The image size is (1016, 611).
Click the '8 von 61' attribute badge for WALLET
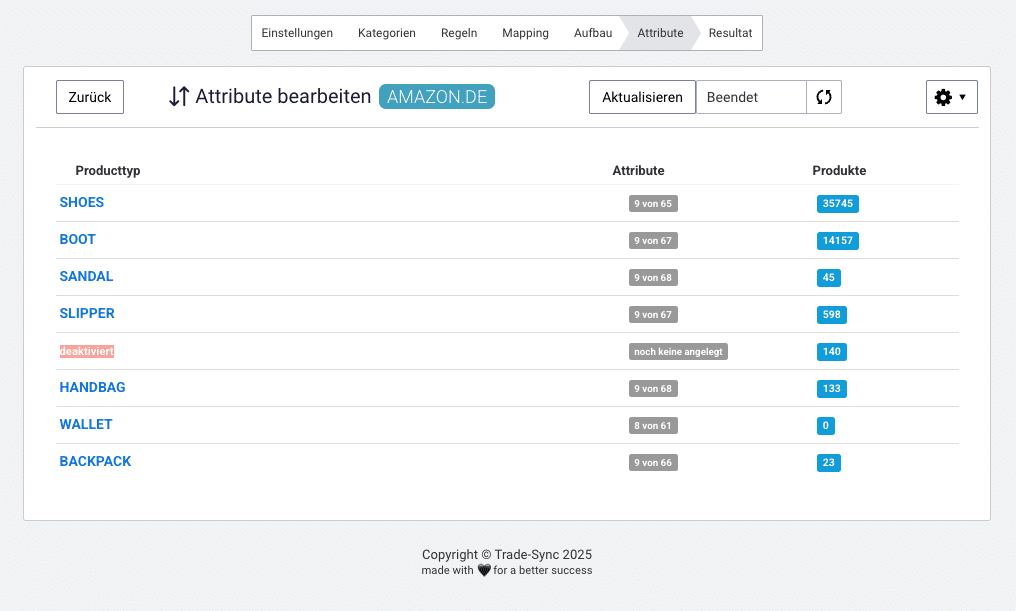653,426
